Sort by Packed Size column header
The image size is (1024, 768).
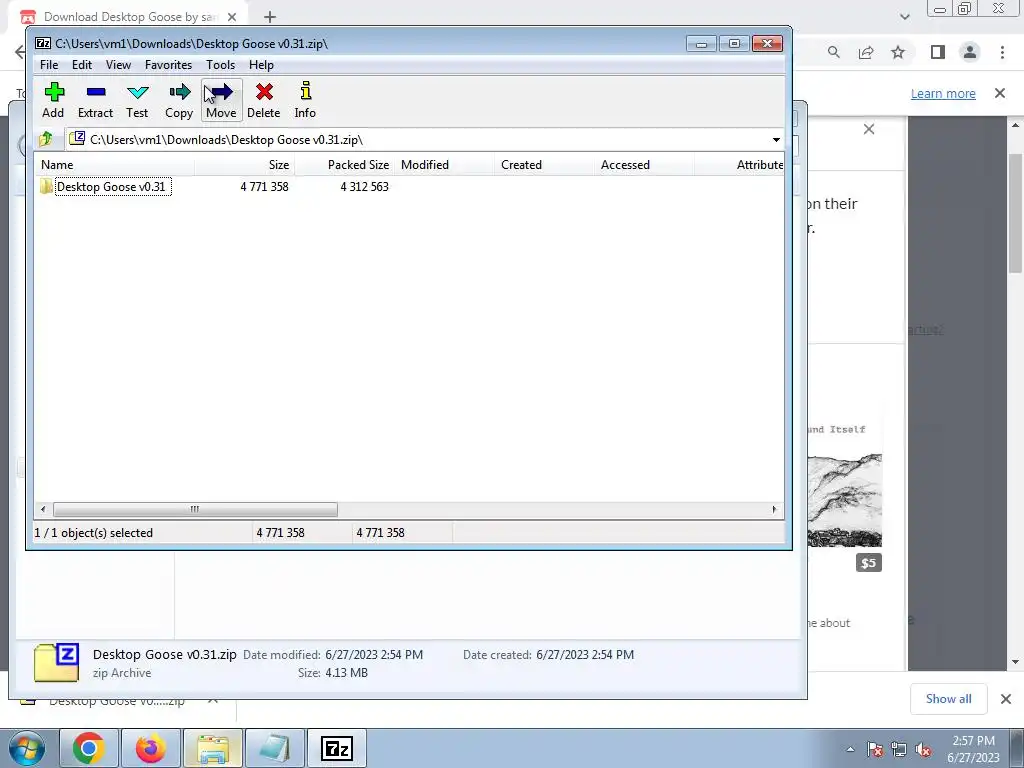pyautogui.click(x=344, y=165)
